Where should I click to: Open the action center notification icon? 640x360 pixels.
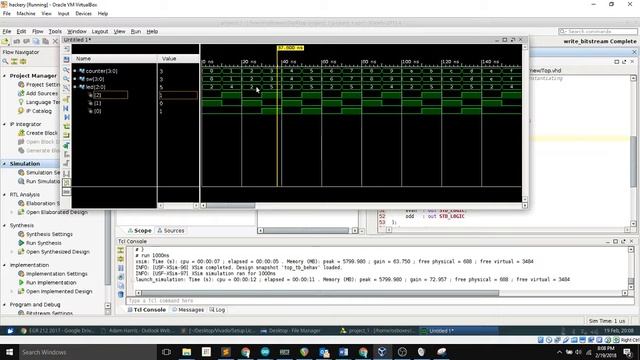[628, 352]
